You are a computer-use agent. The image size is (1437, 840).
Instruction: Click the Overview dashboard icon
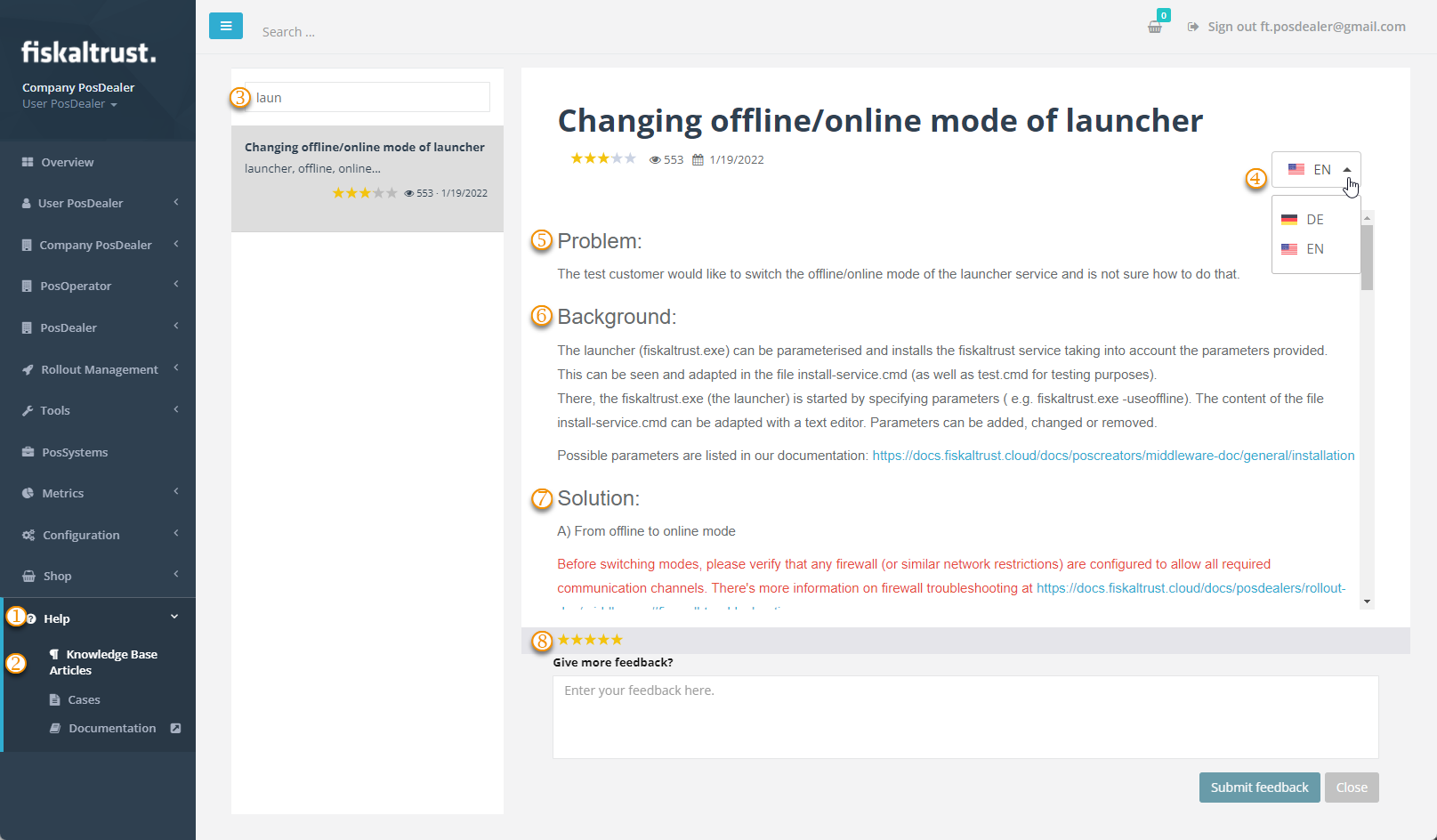click(28, 162)
